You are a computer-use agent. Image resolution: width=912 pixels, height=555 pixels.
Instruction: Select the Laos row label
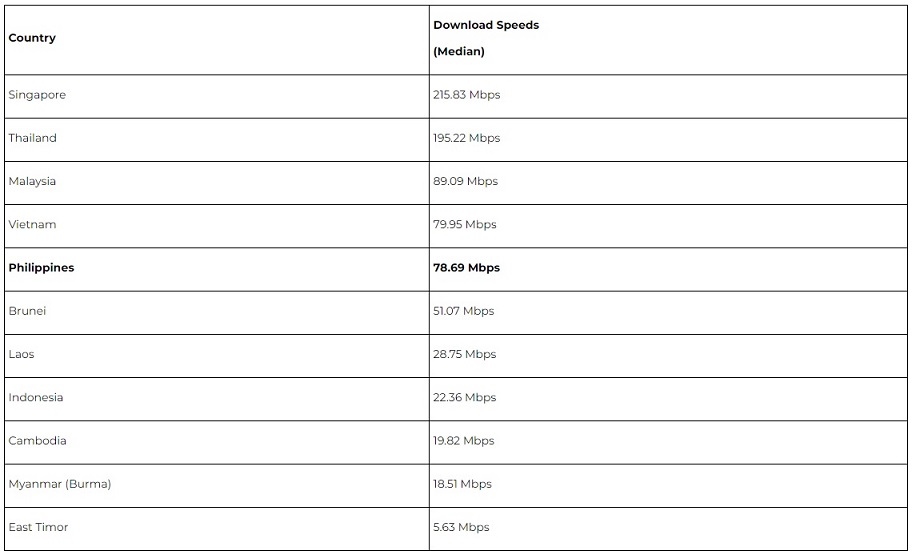click(21, 354)
